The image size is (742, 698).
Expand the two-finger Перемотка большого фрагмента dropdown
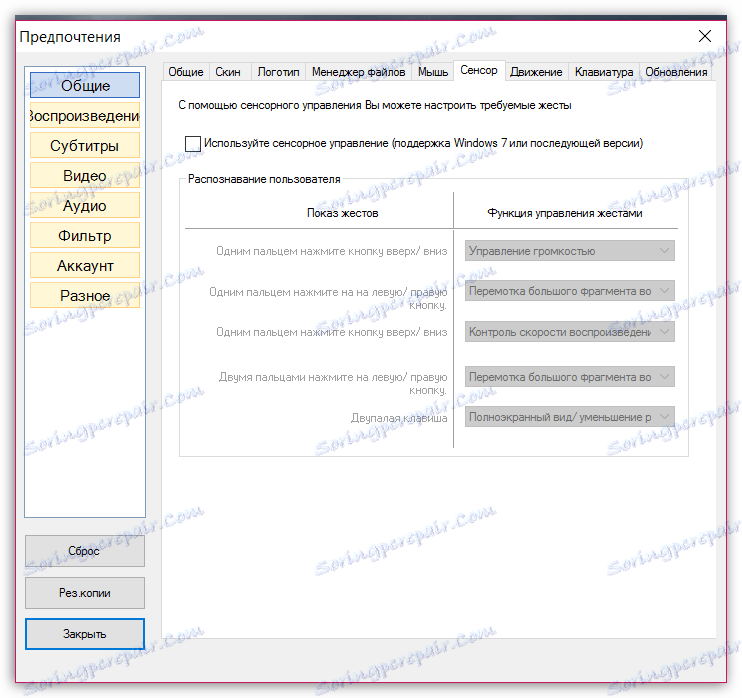click(x=570, y=377)
